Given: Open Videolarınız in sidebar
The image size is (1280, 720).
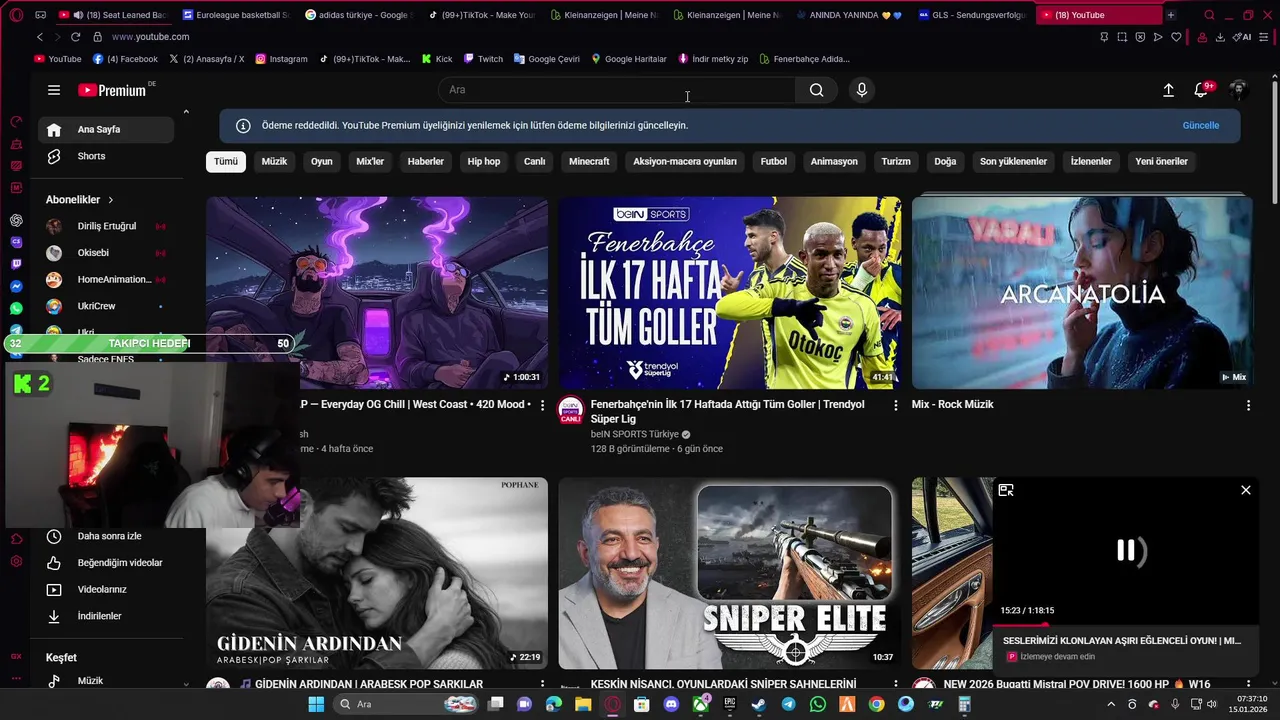Looking at the screenshot, I should [106, 590].
